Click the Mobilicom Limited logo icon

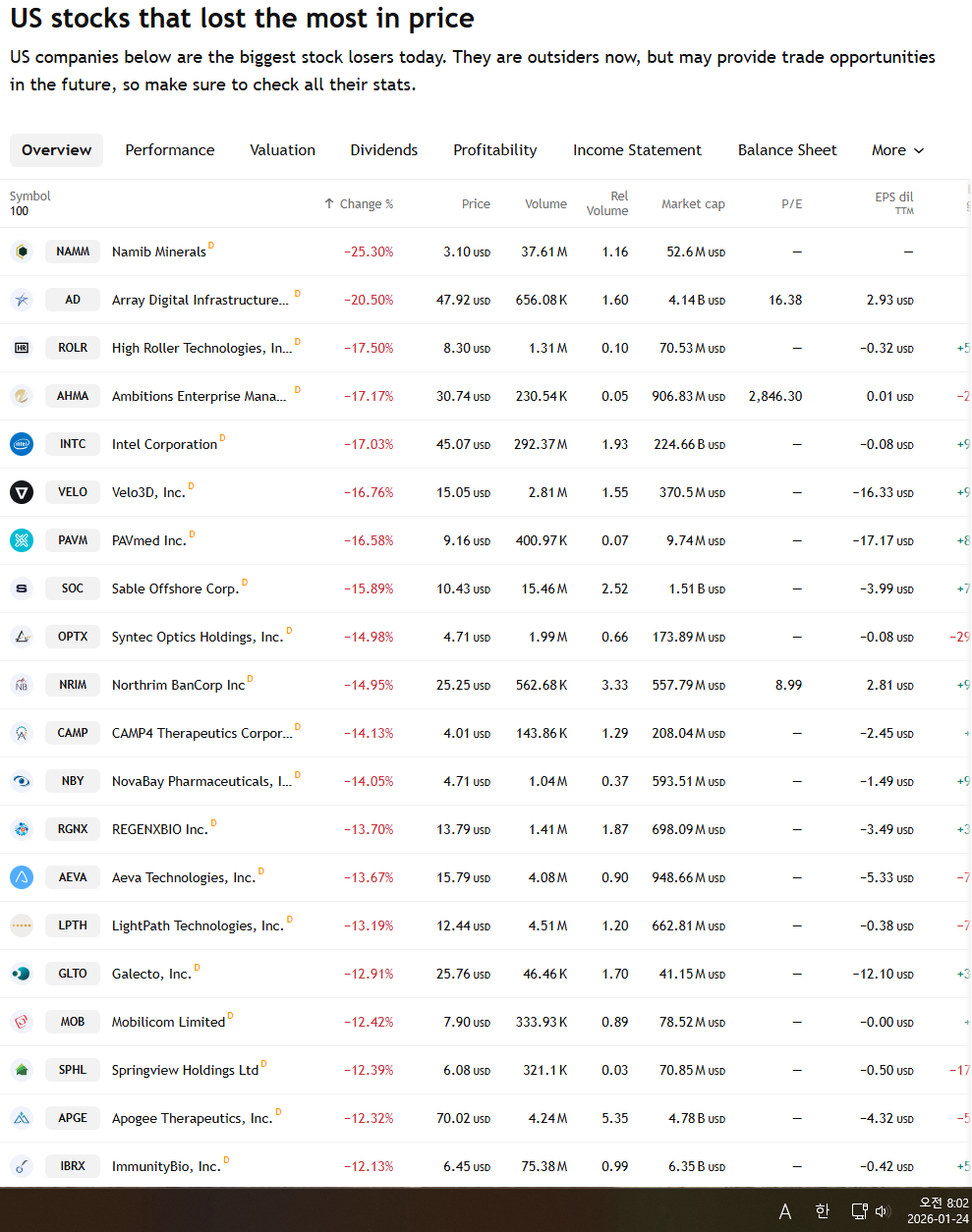(22, 1022)
